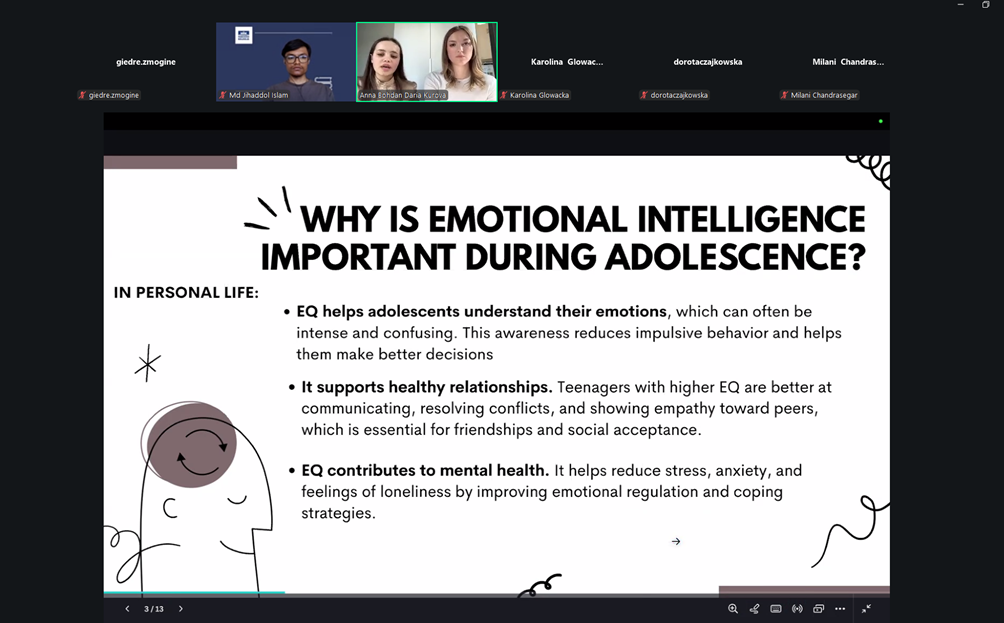Open the zoom magnifier tool
The image size is (1004, 623).
(733, 609)
